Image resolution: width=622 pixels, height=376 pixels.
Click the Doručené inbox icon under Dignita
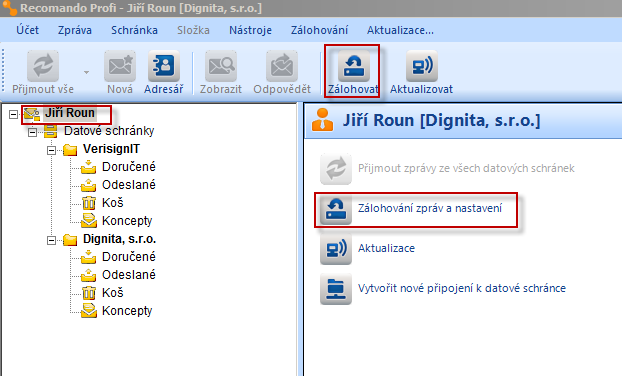[88, 257]
